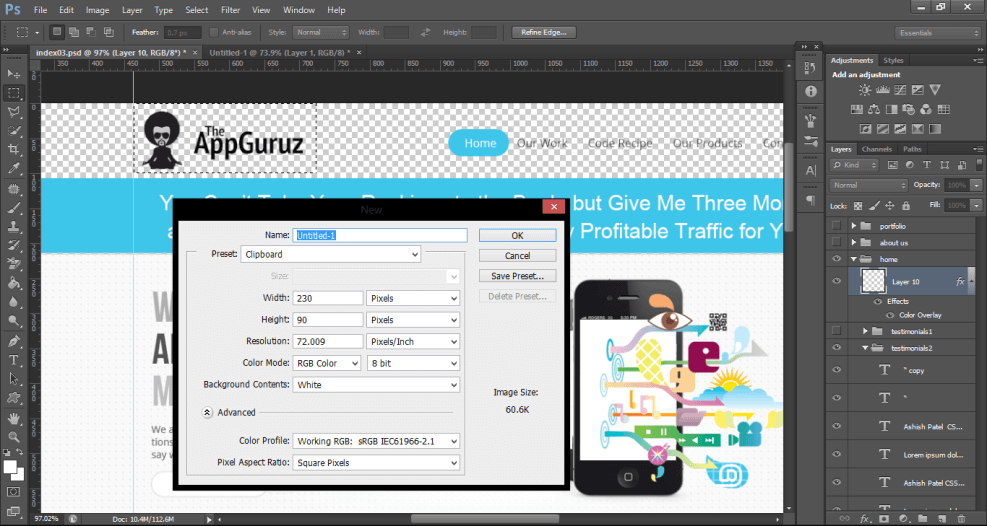Open the Preset dropdown showing Clipboard
This screenshot has width=987, height=526.
pyautogui.click(x=330, y=254)
